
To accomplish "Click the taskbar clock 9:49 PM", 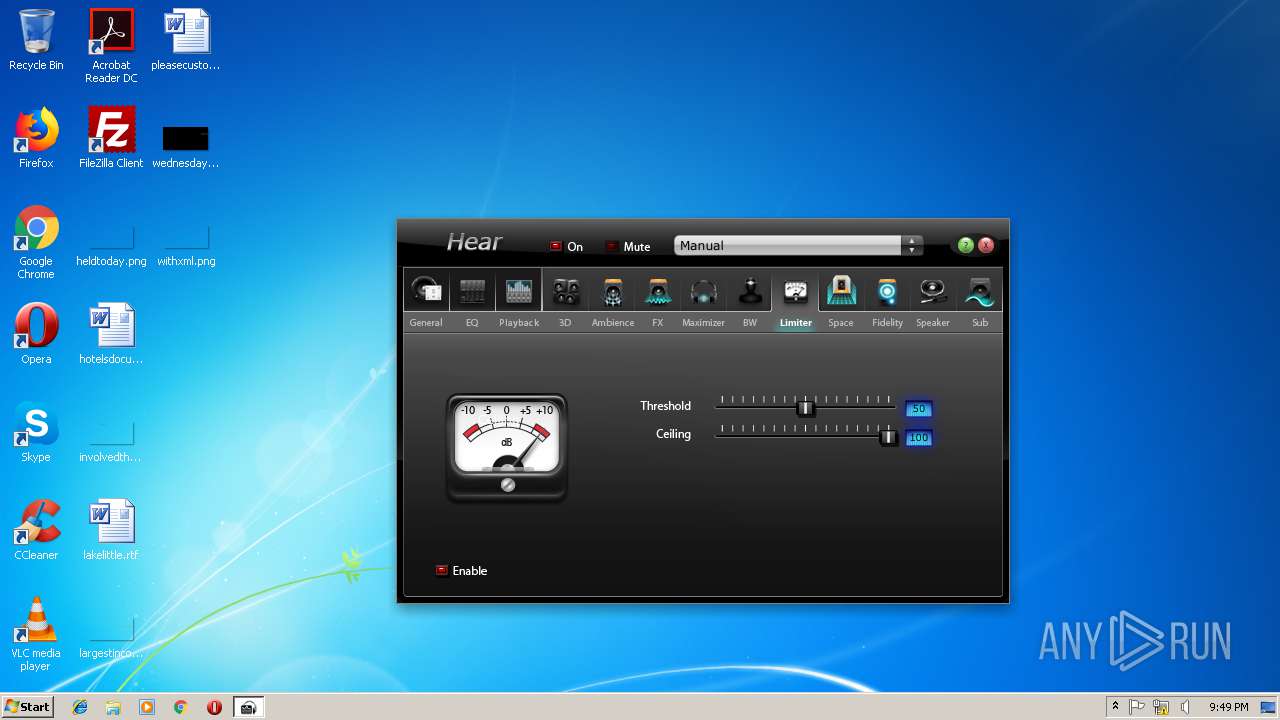I will pos(1228,707).
